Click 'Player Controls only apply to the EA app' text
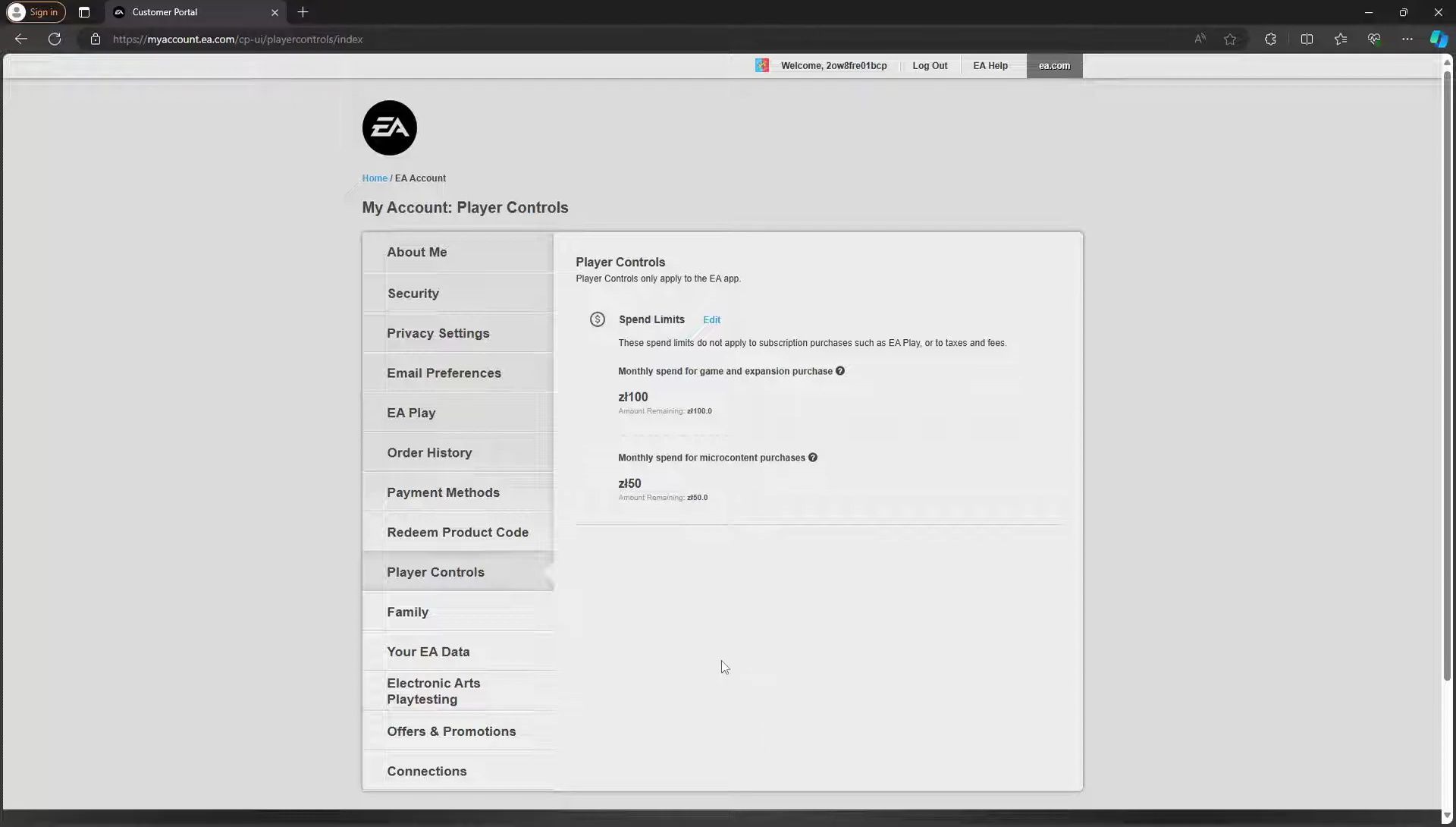The image size is (1456, 827). (x=658, y=278)
